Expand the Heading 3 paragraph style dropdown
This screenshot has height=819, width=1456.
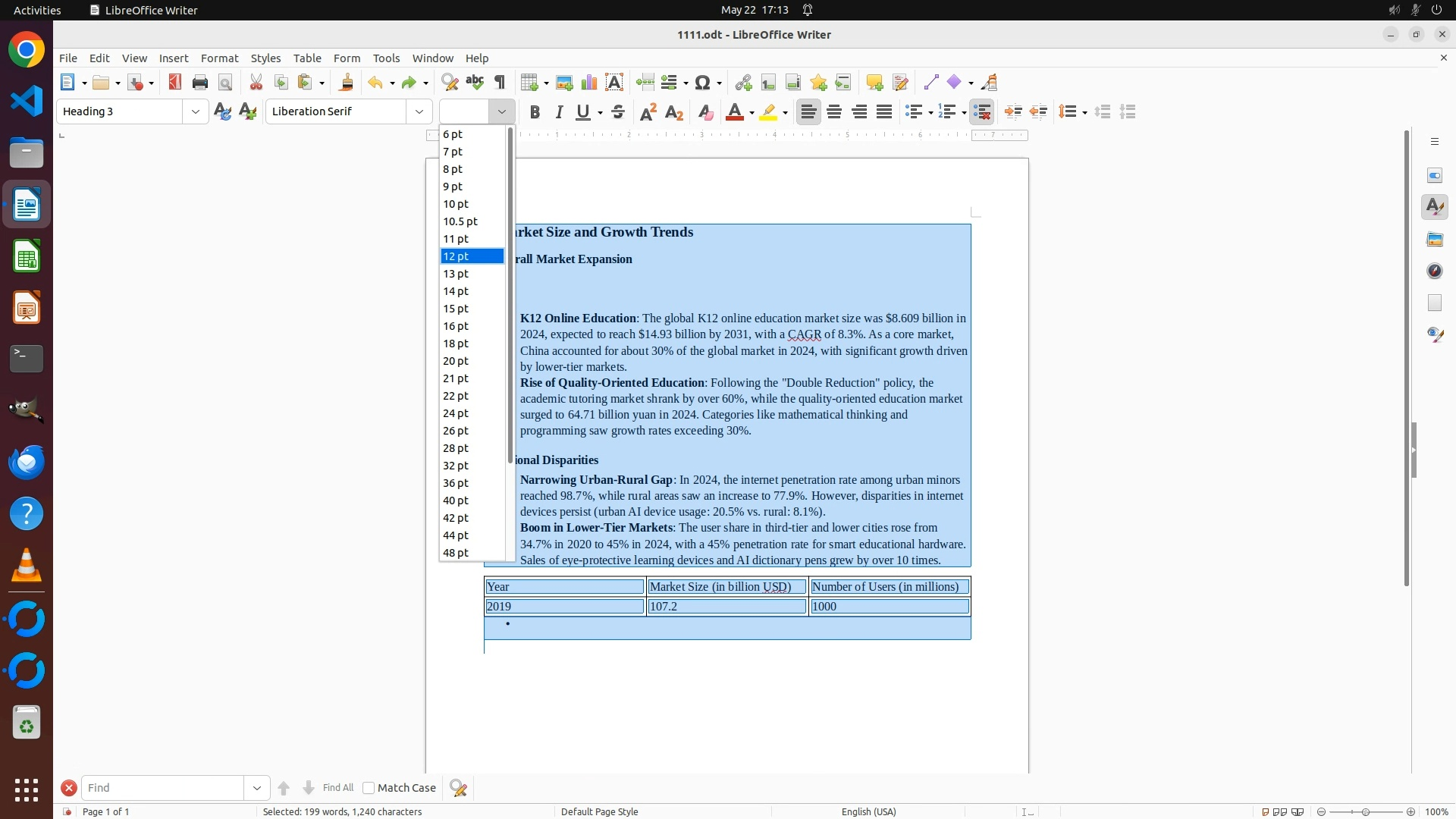(x=196, y=111)
